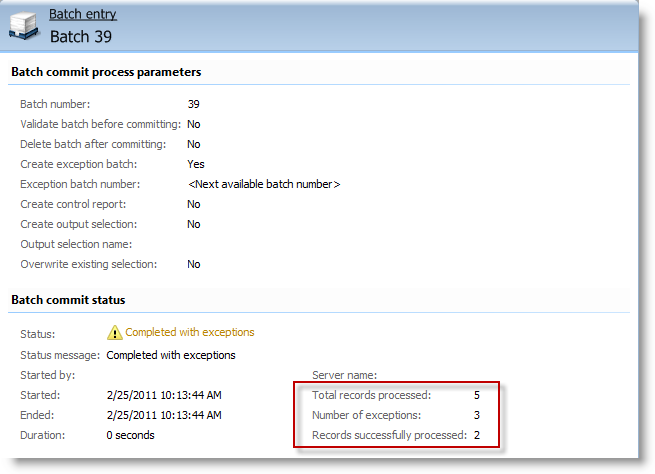This screenshot has height=474, width=655.
Task: Click the Overwrite existing selection No value
Action: 194,264
